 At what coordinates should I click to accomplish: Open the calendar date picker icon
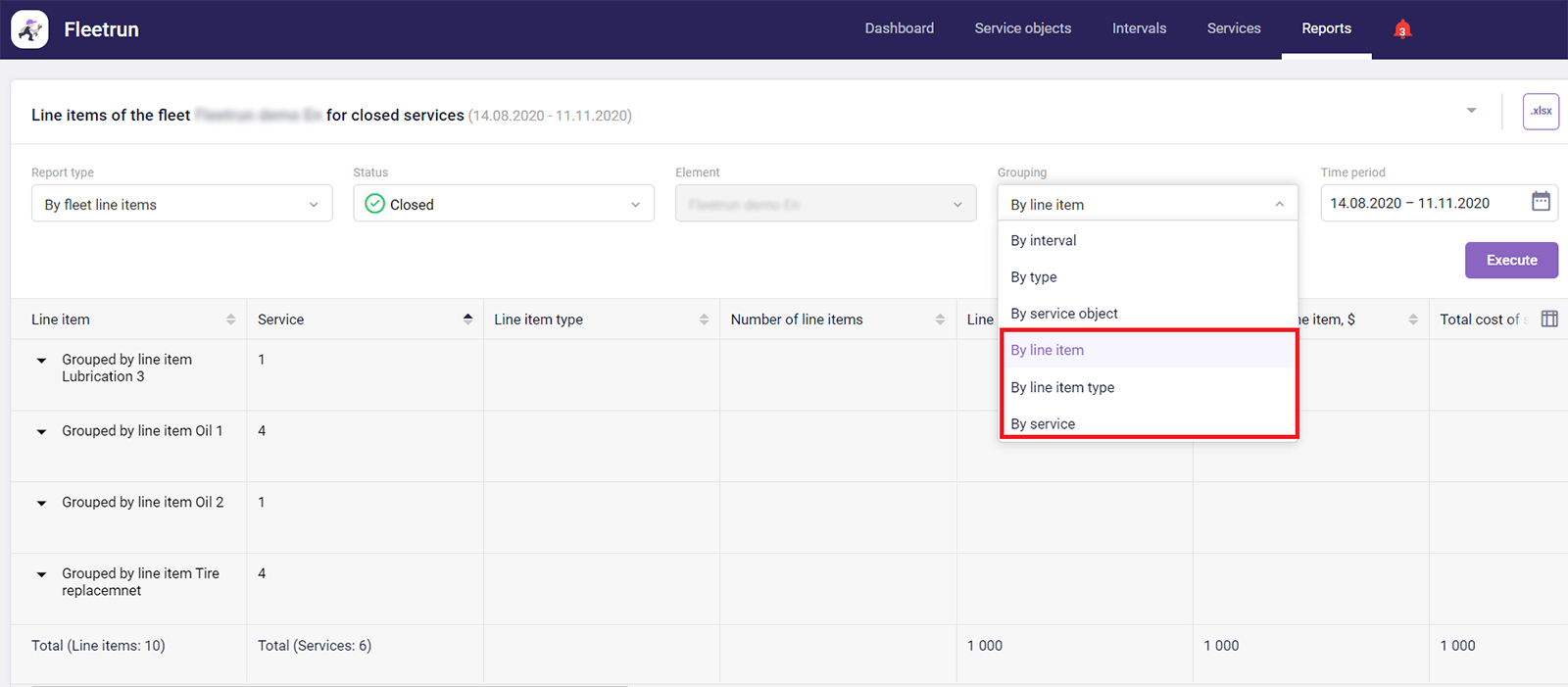click(x=1541, y=202)
